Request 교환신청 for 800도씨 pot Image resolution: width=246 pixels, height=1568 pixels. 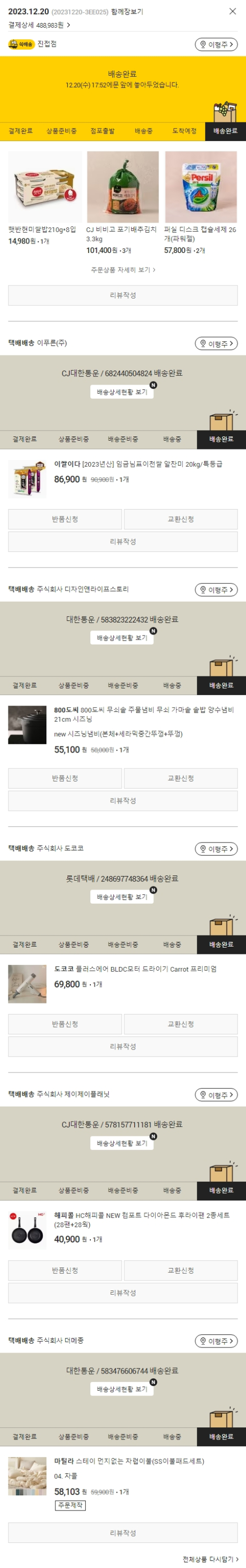click(x=181, y=778)
